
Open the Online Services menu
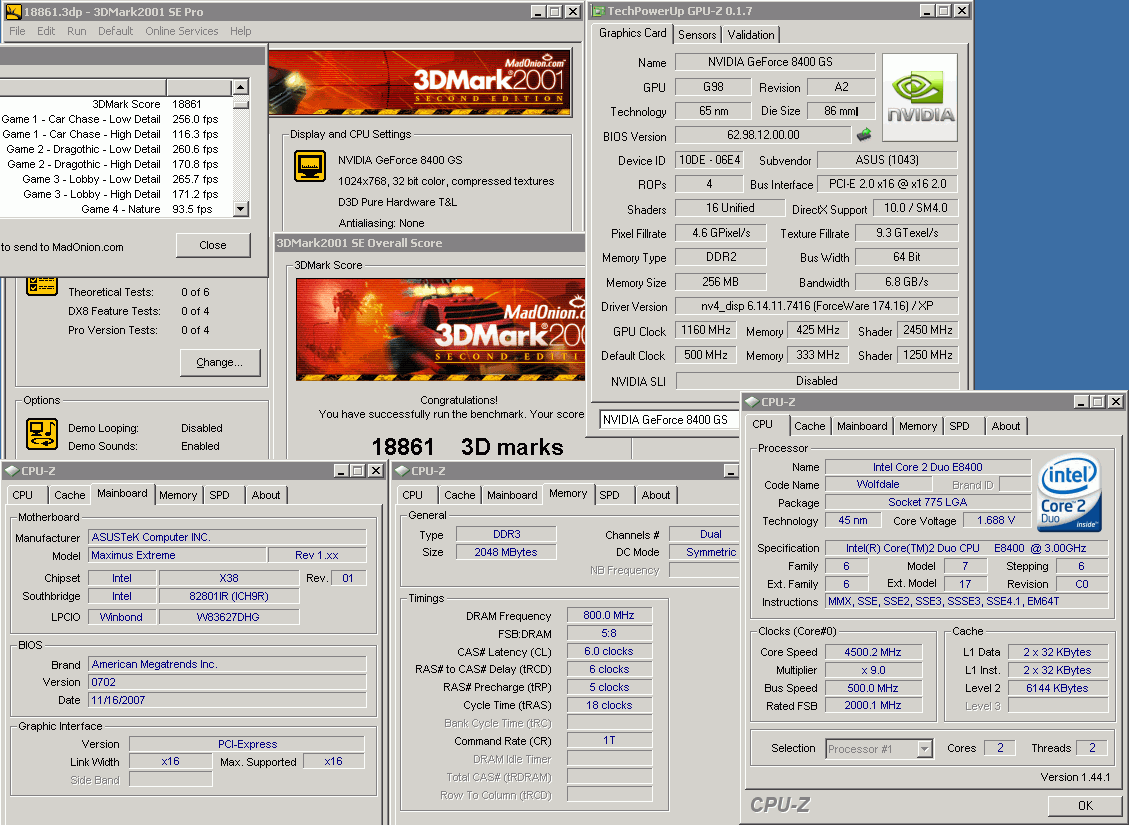click(x=181, y=31)
